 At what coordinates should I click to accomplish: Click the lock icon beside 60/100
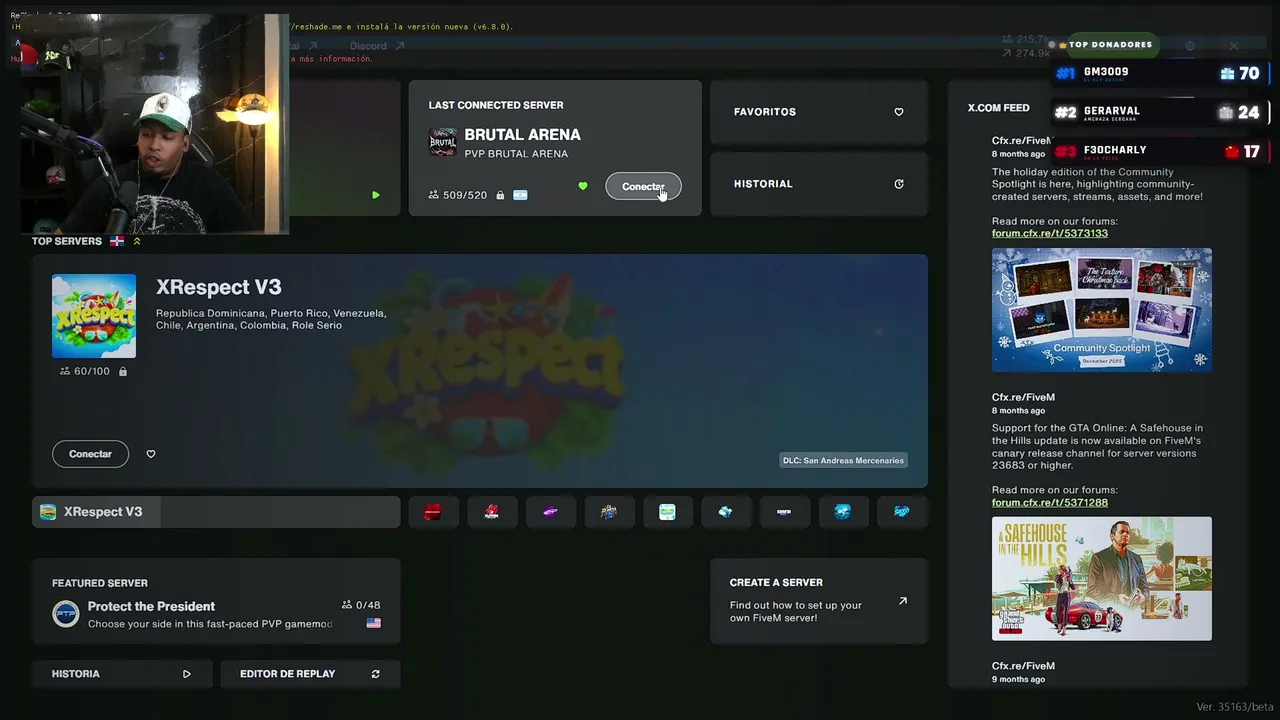click(x=123, y=372)
